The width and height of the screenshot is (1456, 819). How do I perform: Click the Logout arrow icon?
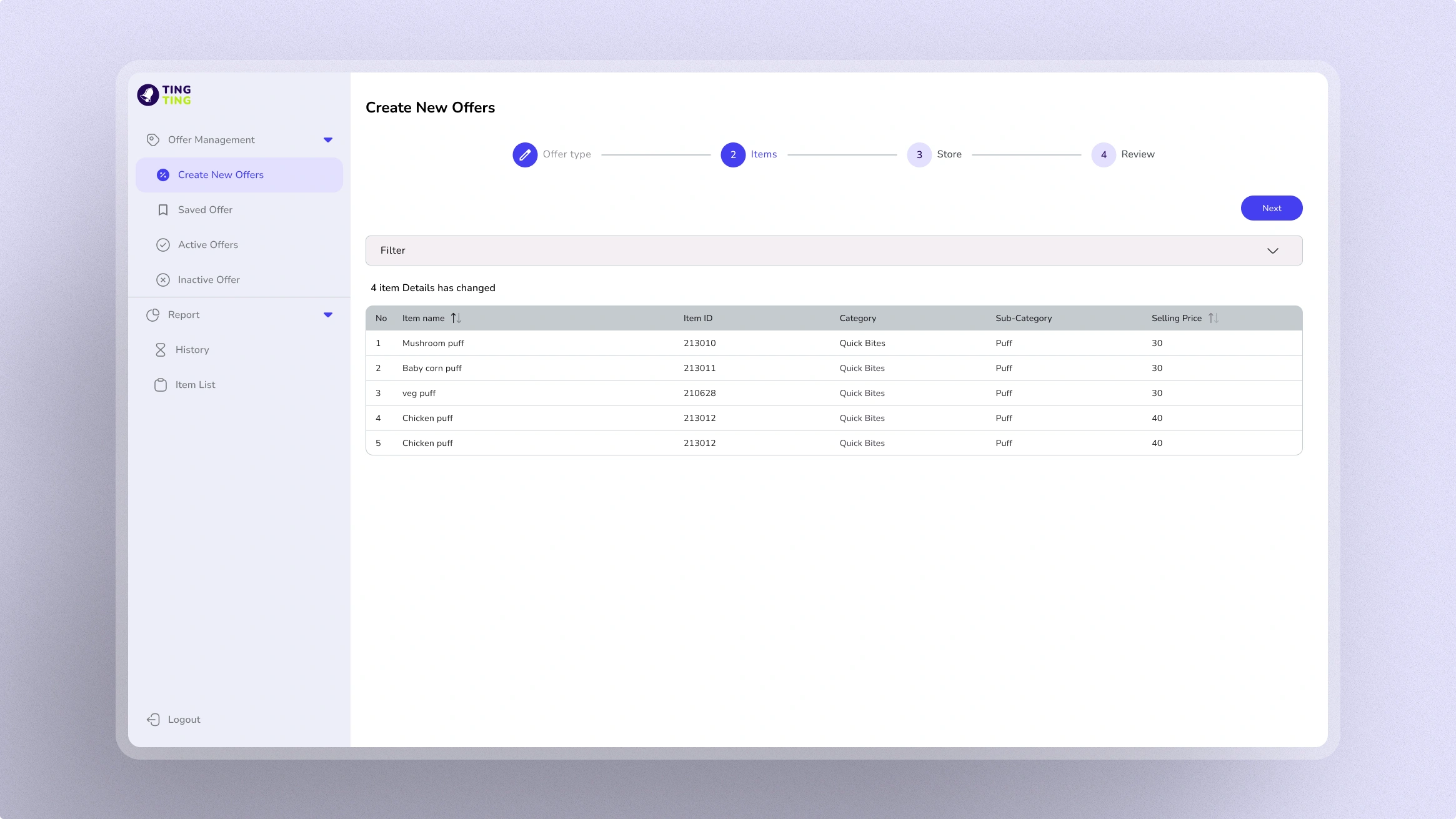click(x=153, y=720)
